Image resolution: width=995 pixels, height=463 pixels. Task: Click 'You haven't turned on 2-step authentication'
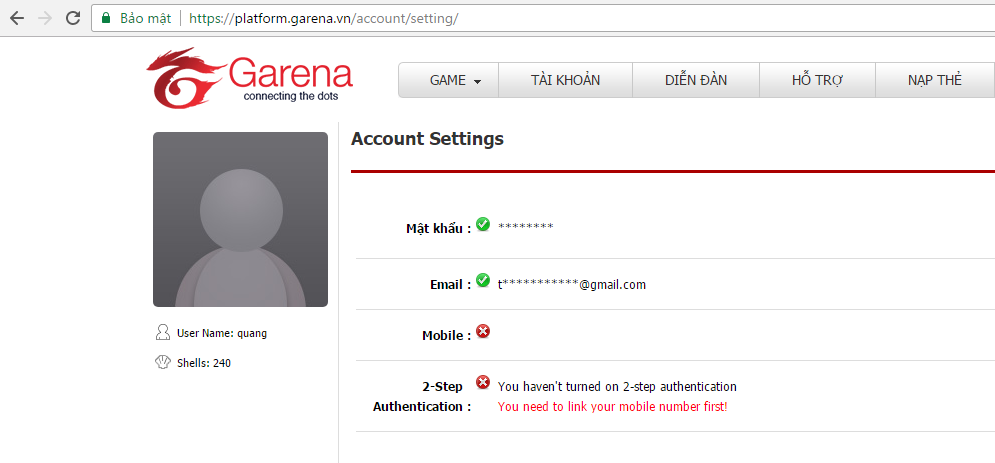tap(617, 386)
